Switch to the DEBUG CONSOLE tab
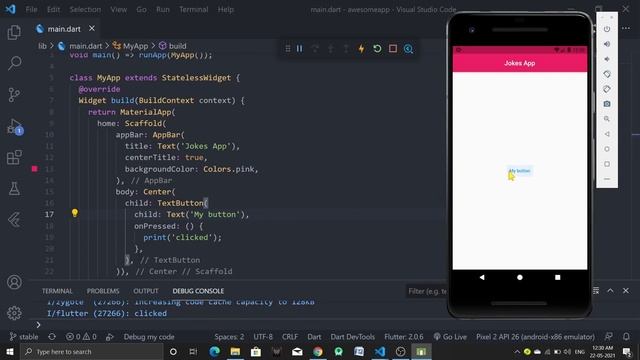Screen dimensions: 640x360 (198, 291)
